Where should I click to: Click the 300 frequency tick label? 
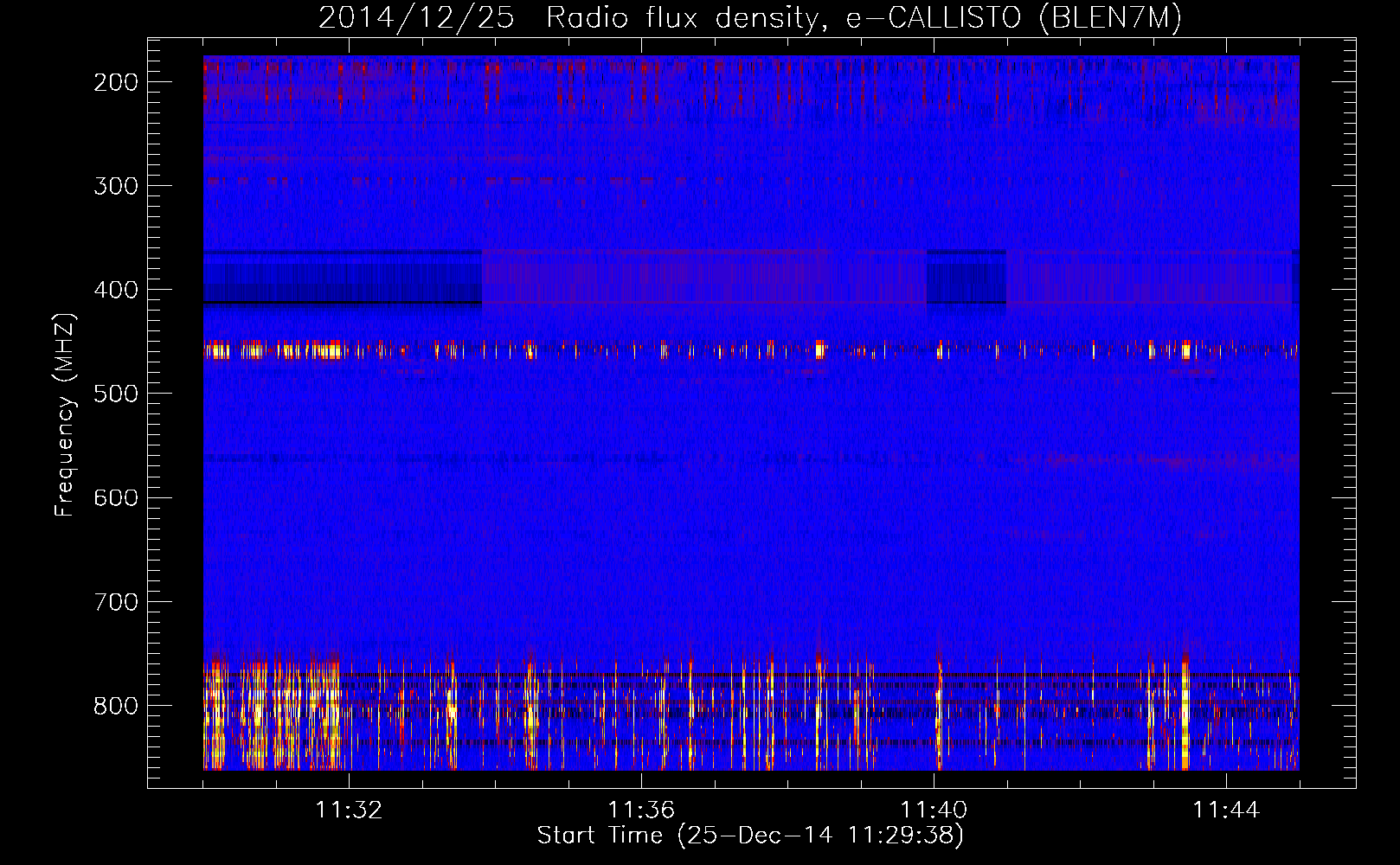tap(116, 186)
